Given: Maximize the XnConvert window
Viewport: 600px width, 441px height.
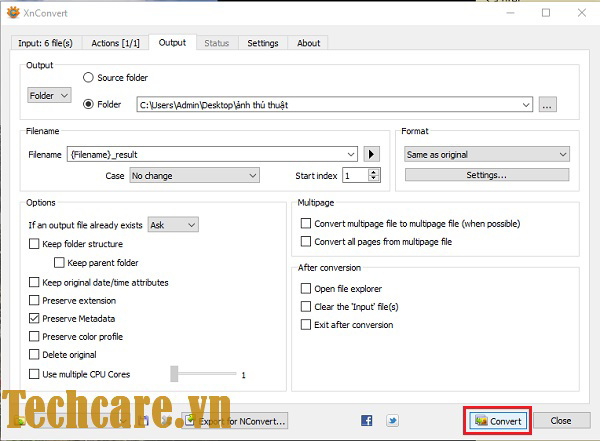Looking at the screenshot, I should [x=546, y=13].
